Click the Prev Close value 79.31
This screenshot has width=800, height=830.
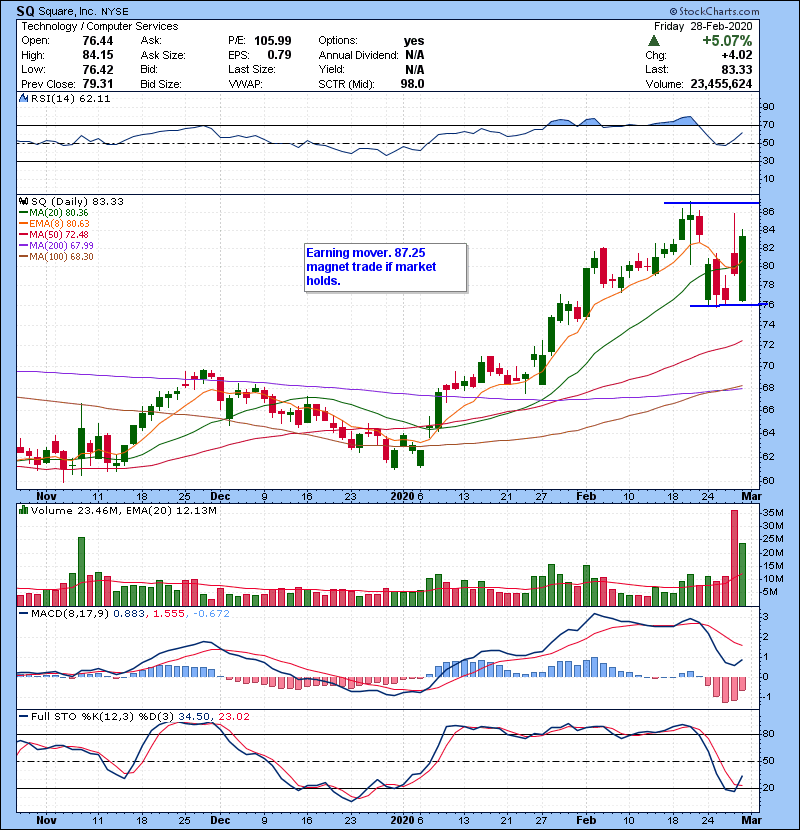[97, 84]
